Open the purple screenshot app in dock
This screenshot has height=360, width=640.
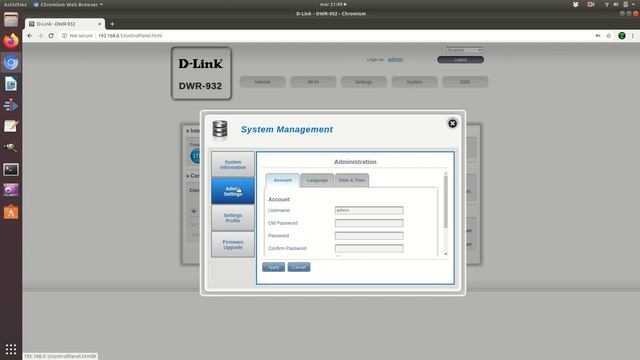point(11,191)
